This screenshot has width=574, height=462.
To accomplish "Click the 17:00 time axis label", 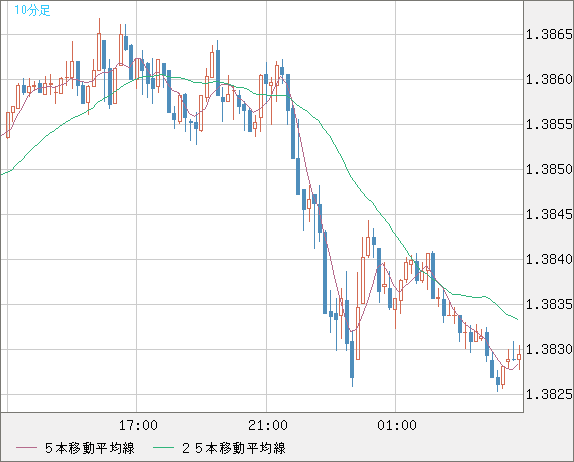I will 138,425.
